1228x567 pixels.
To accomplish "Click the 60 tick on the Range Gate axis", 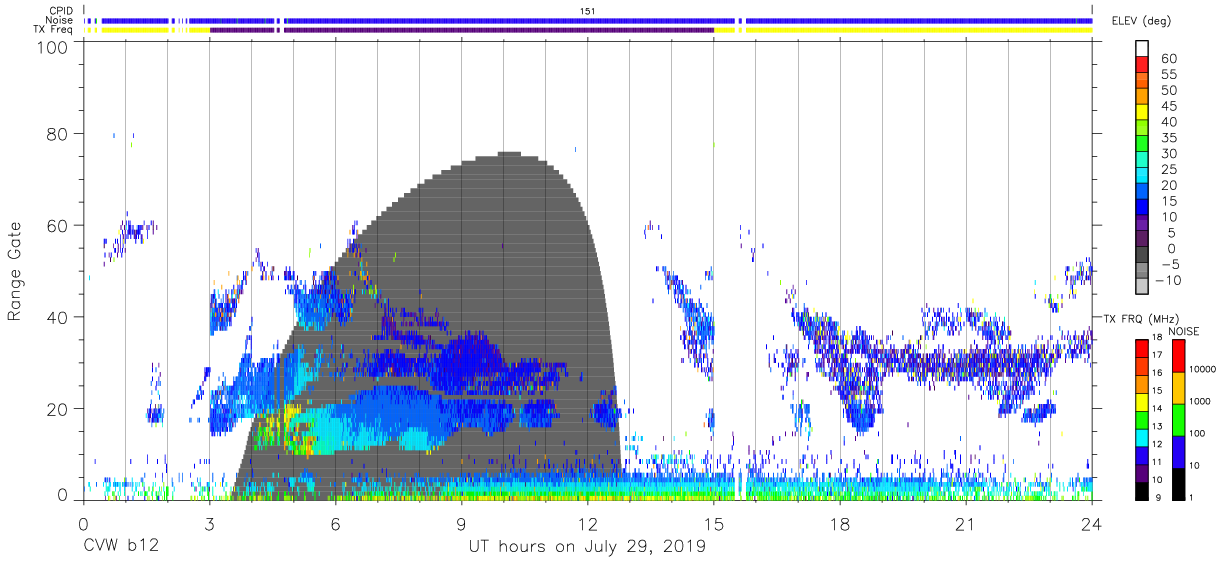I will [x=58, y=225].
